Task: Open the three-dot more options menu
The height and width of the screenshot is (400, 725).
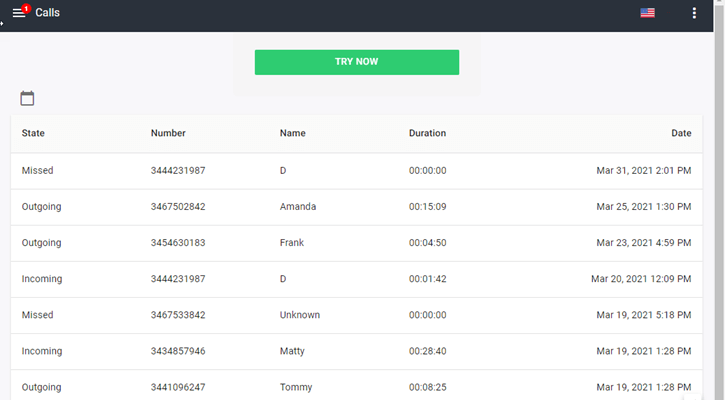Action: [694, 13]
